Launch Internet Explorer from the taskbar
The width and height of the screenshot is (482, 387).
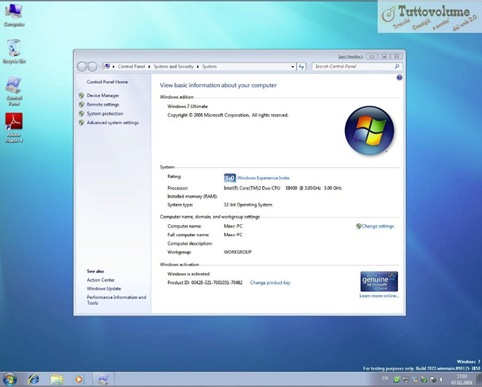click(34, 379)
